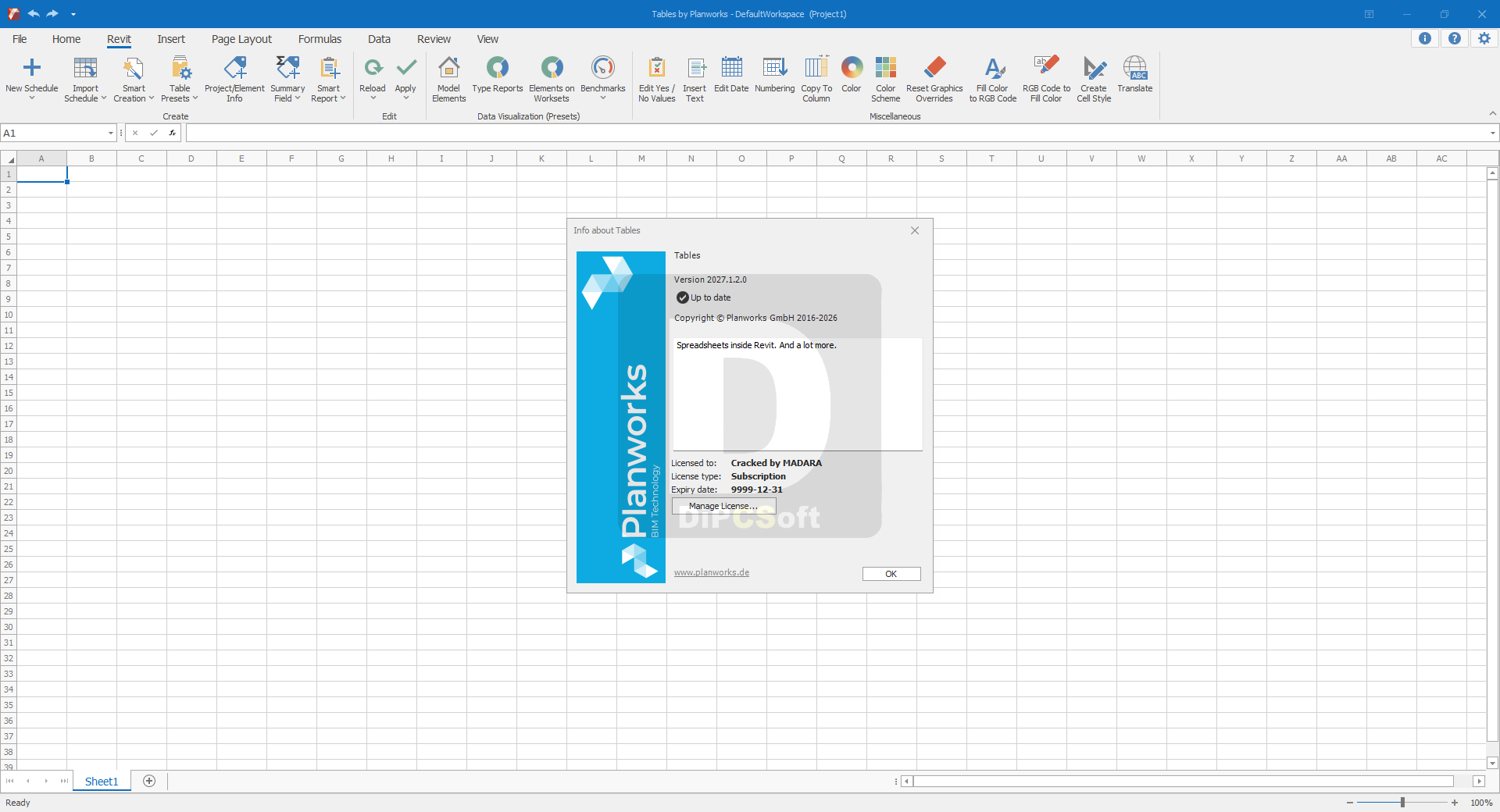Switch to the Home tab

[x=66, y=39]
